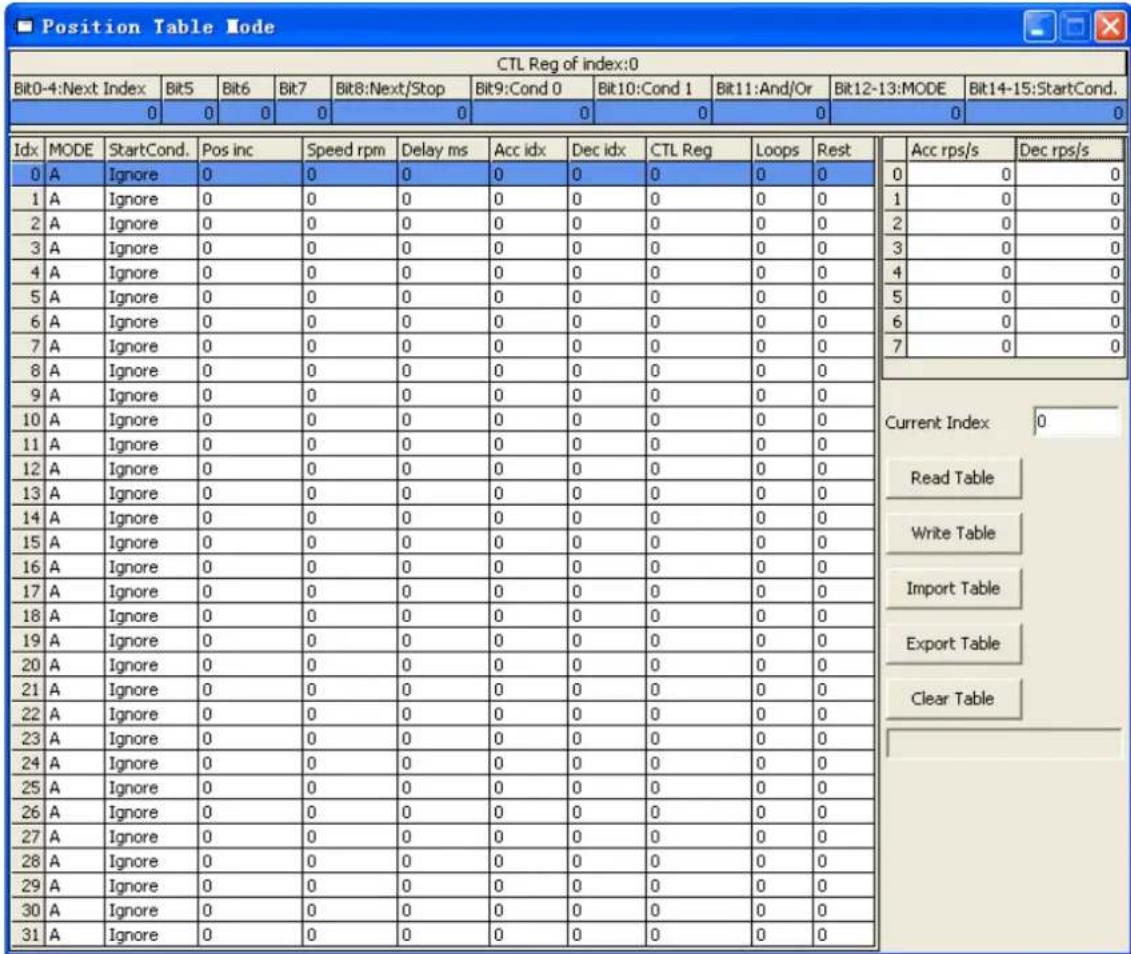Click the Speed rpm cell of row 15

coord(351,542)
